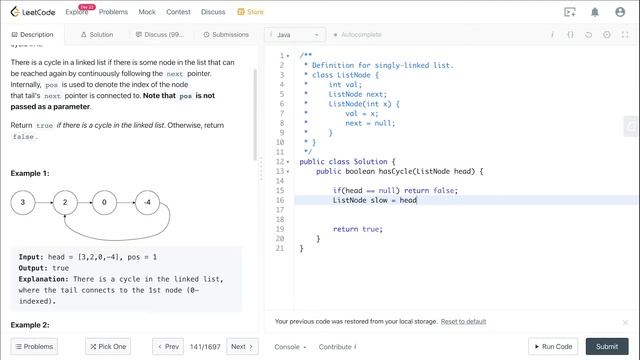Viewport: 640px width, 360px height.
Task: Click the panel divider handle dots
Action: point(261,169)
